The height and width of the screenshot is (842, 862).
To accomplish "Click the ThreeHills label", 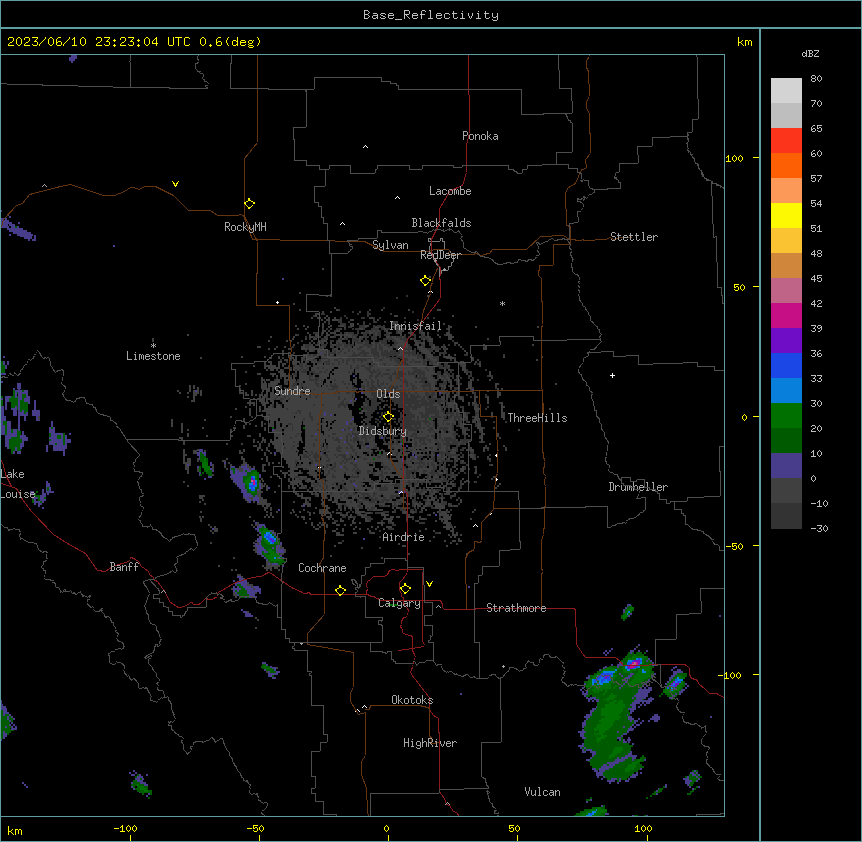I will click(x=537, y=418).
